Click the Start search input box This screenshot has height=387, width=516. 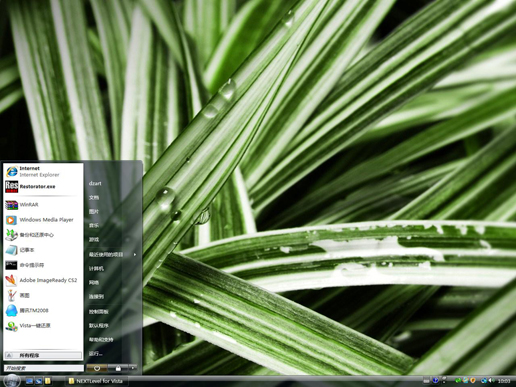coord(43,368)
